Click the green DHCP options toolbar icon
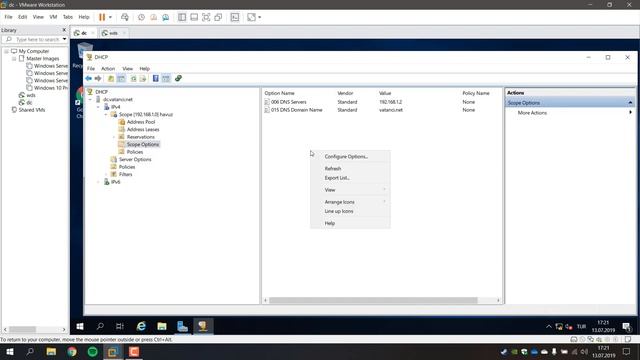Screen dimensions: 640x360 coord(178,78)
